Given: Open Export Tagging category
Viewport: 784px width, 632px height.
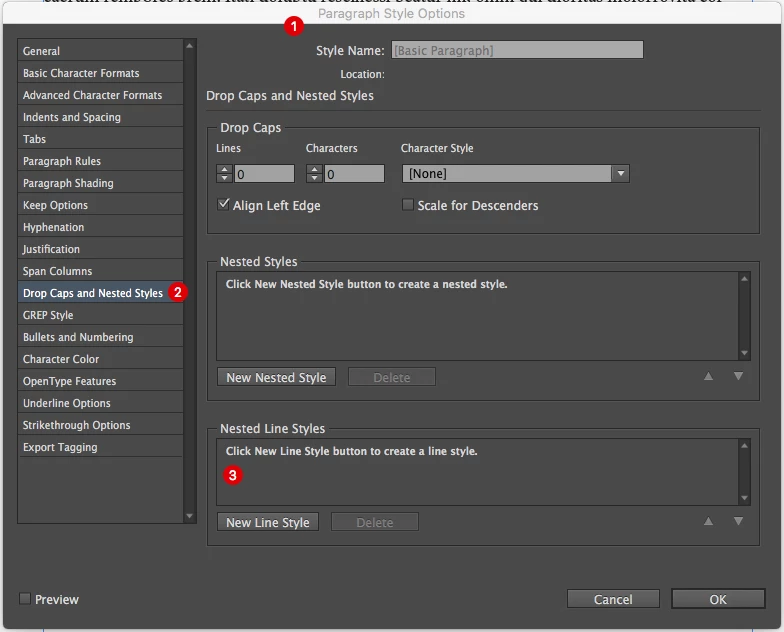Looking at the screenshot, I should 100,447.
